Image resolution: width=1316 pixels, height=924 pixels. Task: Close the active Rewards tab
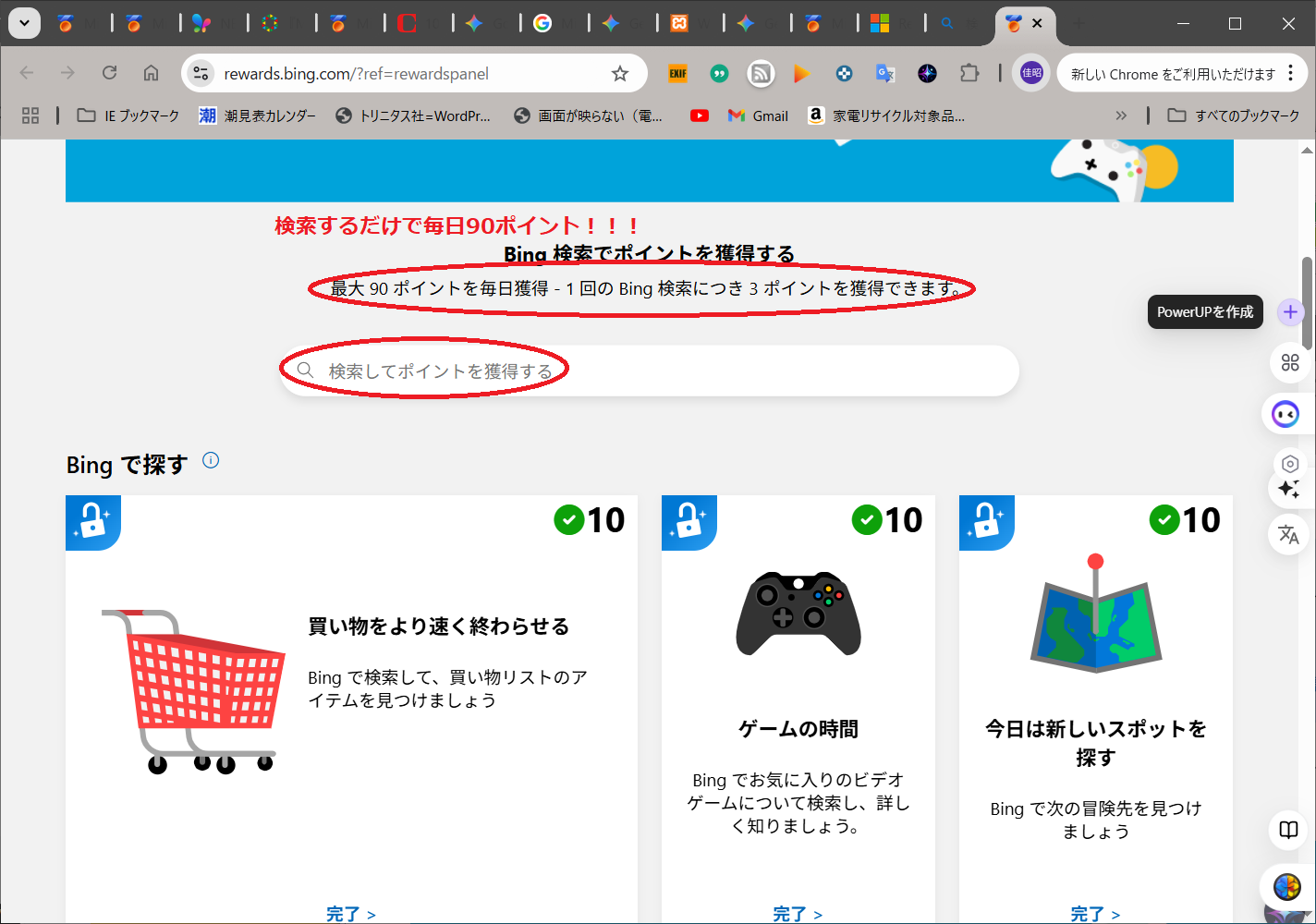pos(1037,23)
